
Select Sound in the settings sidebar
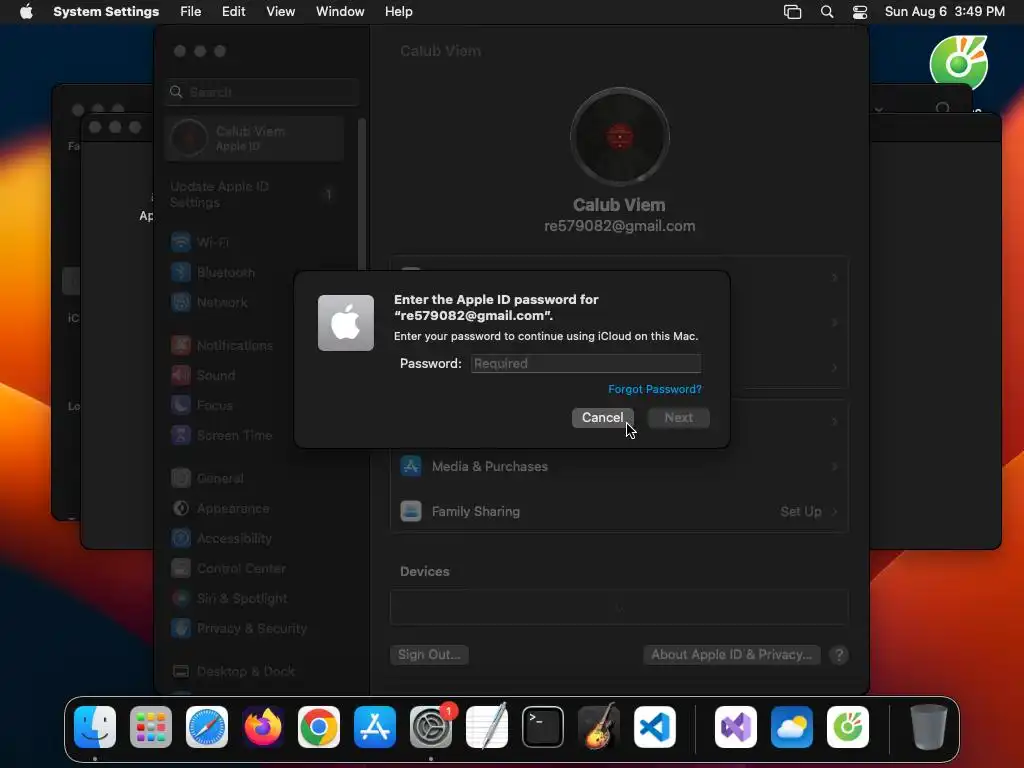[255, 376]
